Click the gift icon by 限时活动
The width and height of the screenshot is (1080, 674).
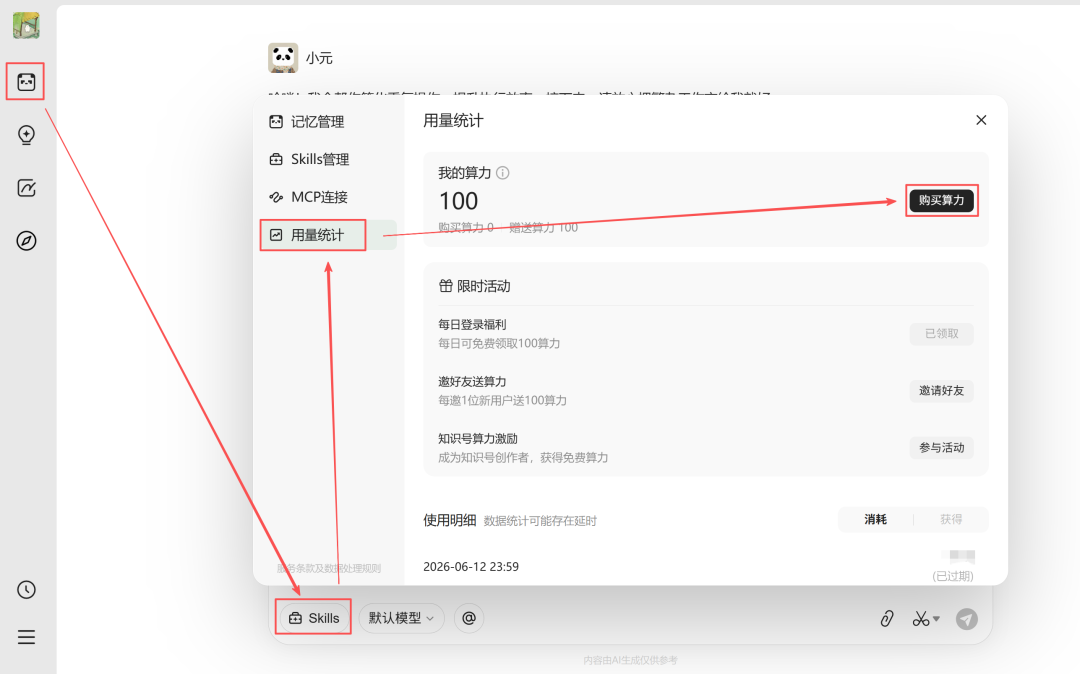(x=446, y=286)
